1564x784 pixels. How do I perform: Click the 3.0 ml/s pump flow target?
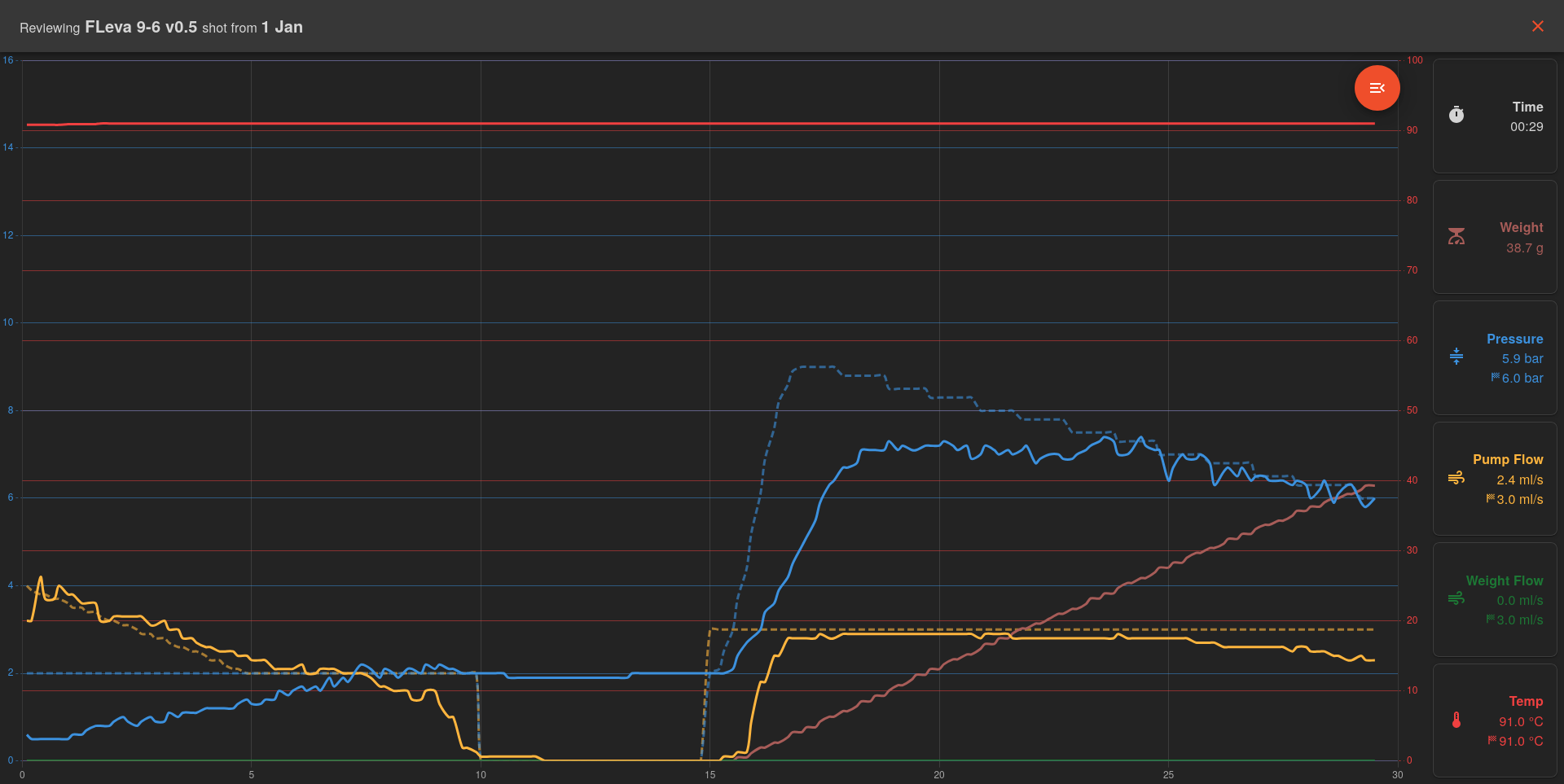click(1519, 499)
